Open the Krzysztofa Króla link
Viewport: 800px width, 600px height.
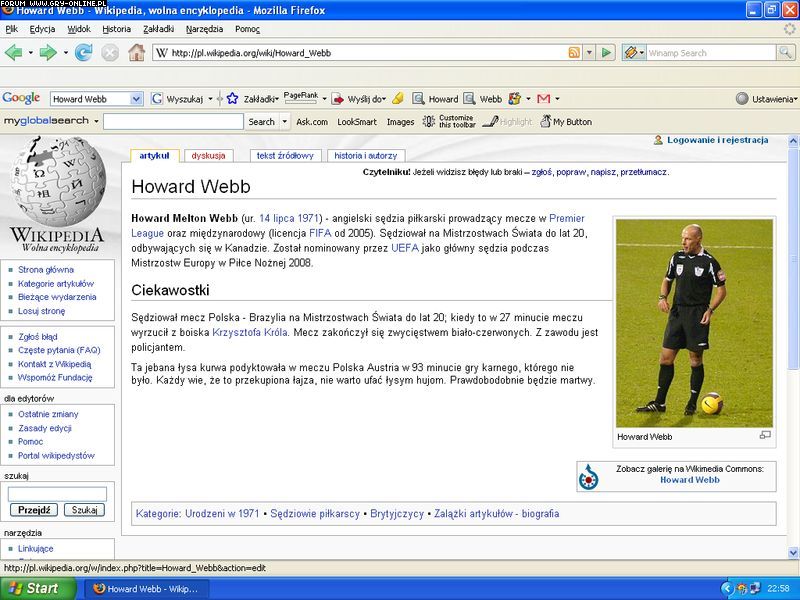click(249, 332)
